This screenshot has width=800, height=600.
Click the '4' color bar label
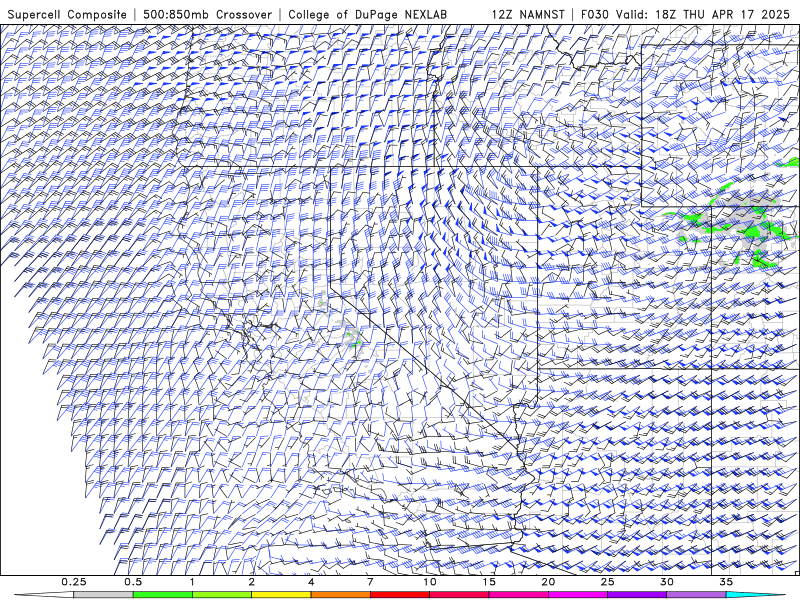click(311, 582)
